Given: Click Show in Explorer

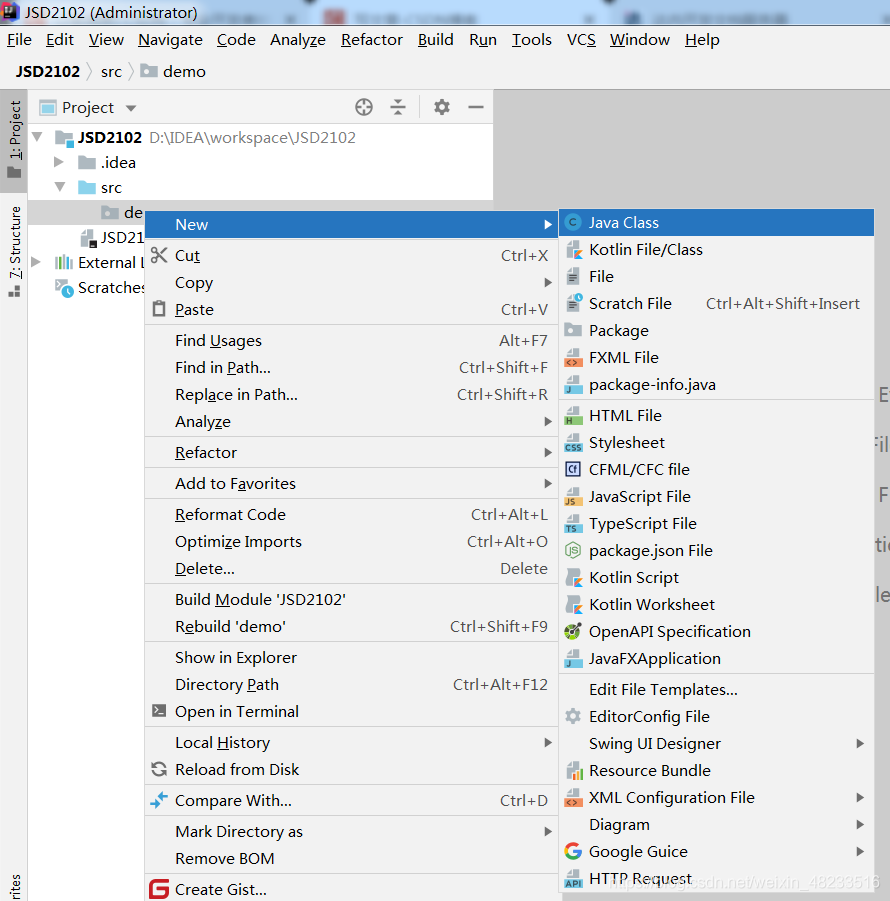Looking at the screenshot, I should (x=350, y=657).
